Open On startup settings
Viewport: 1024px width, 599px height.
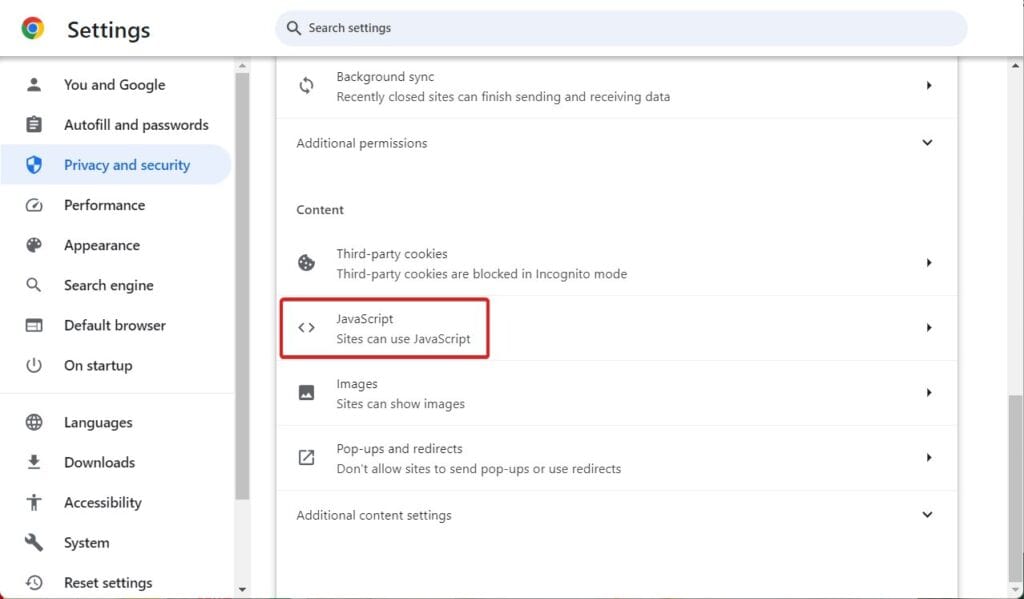coord(115,365)
